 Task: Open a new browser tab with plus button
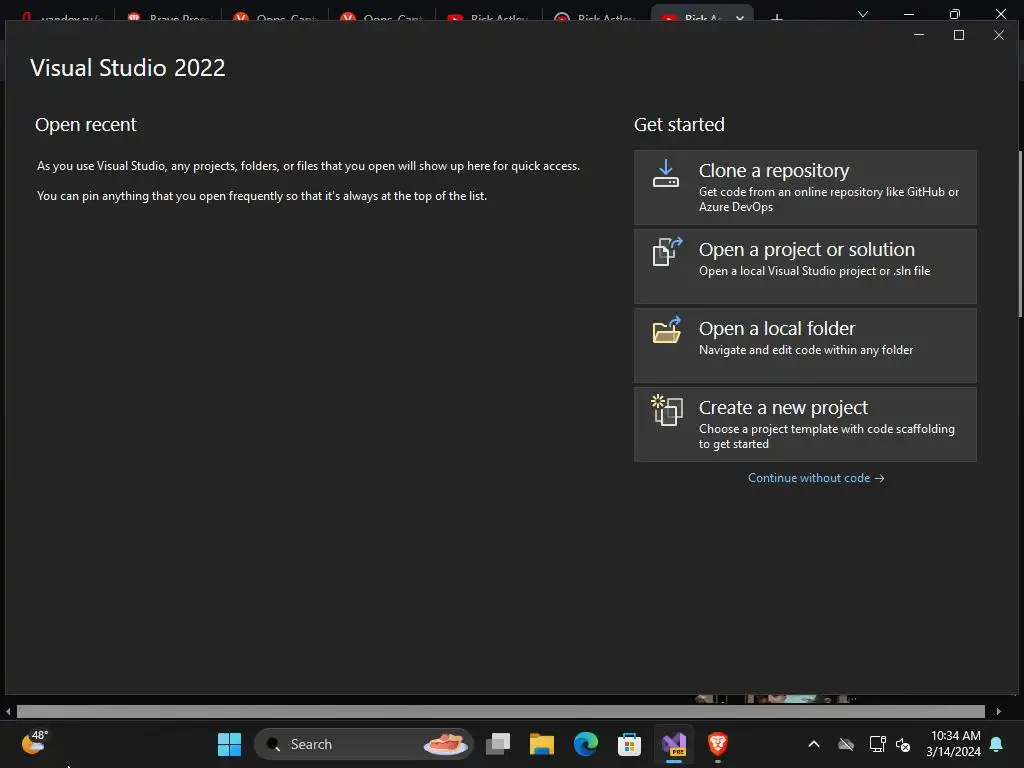click(776, 17)
